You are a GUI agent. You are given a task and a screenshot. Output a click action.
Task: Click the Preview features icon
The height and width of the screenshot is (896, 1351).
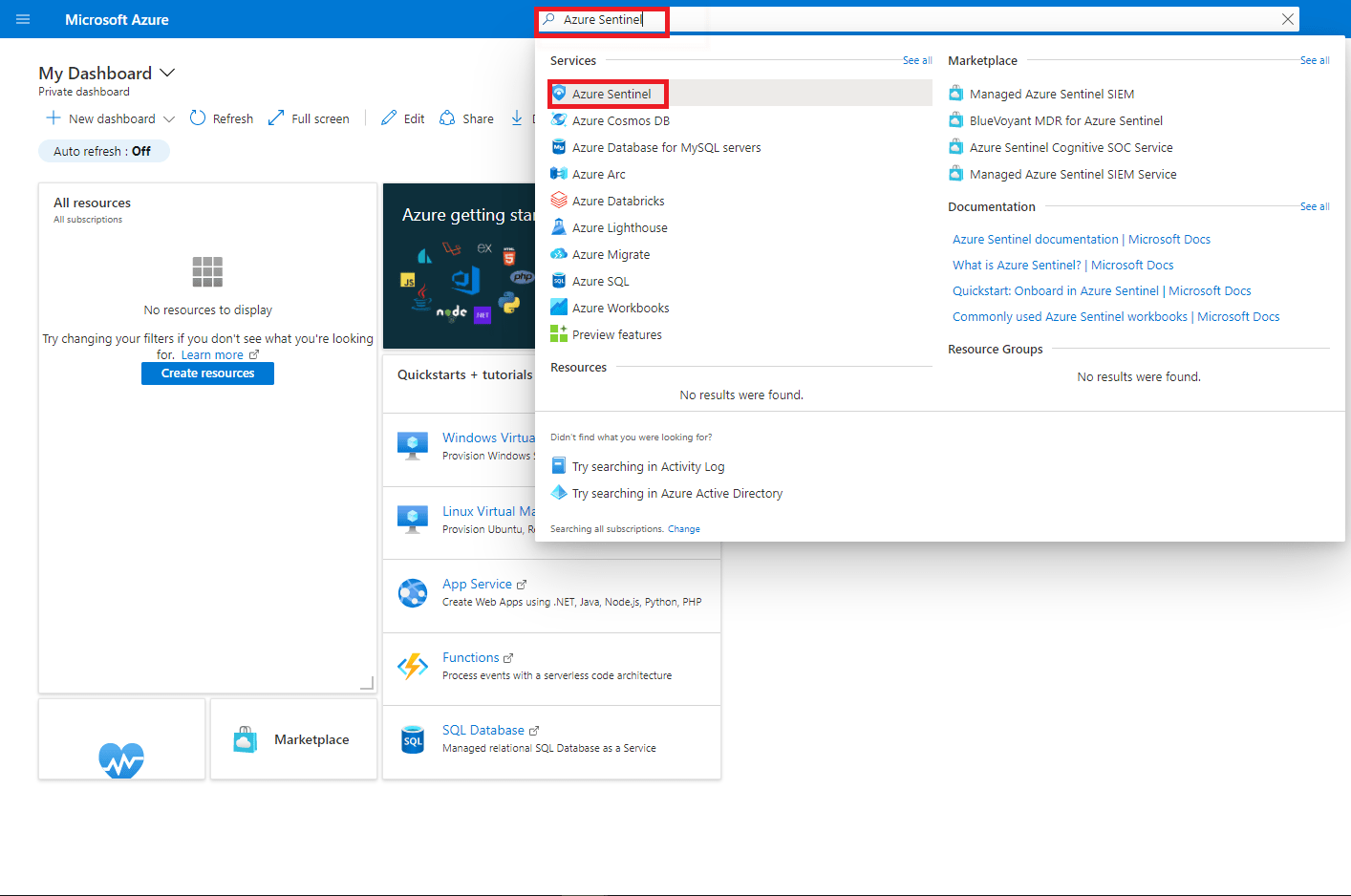557,333
